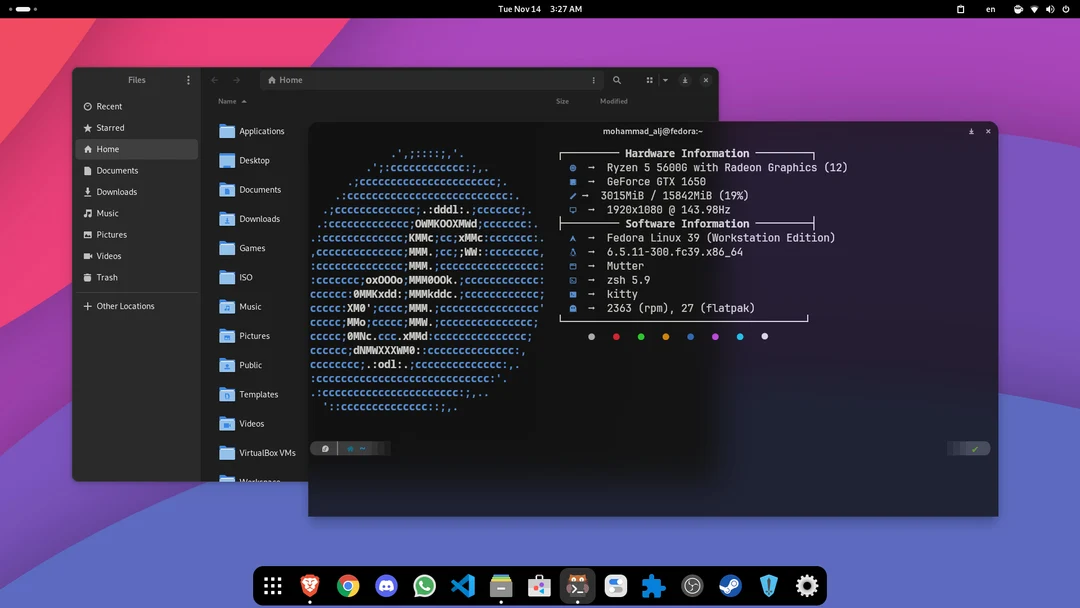Click the red color swatch in terminal output
Viewport: 1080px width, 608px height.
tap(615, 336)
